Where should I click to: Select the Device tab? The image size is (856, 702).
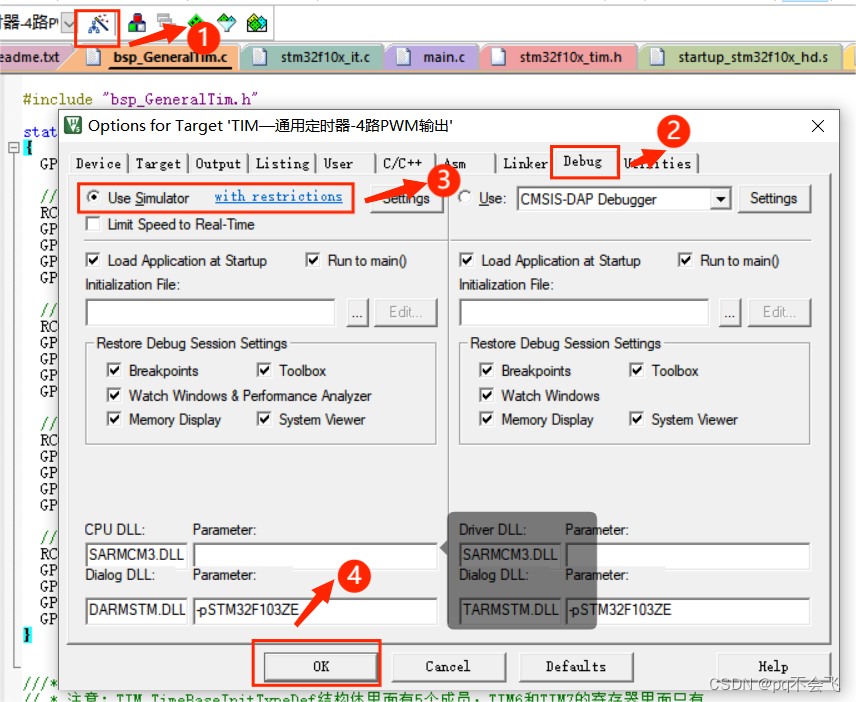(x=98, y=164)
